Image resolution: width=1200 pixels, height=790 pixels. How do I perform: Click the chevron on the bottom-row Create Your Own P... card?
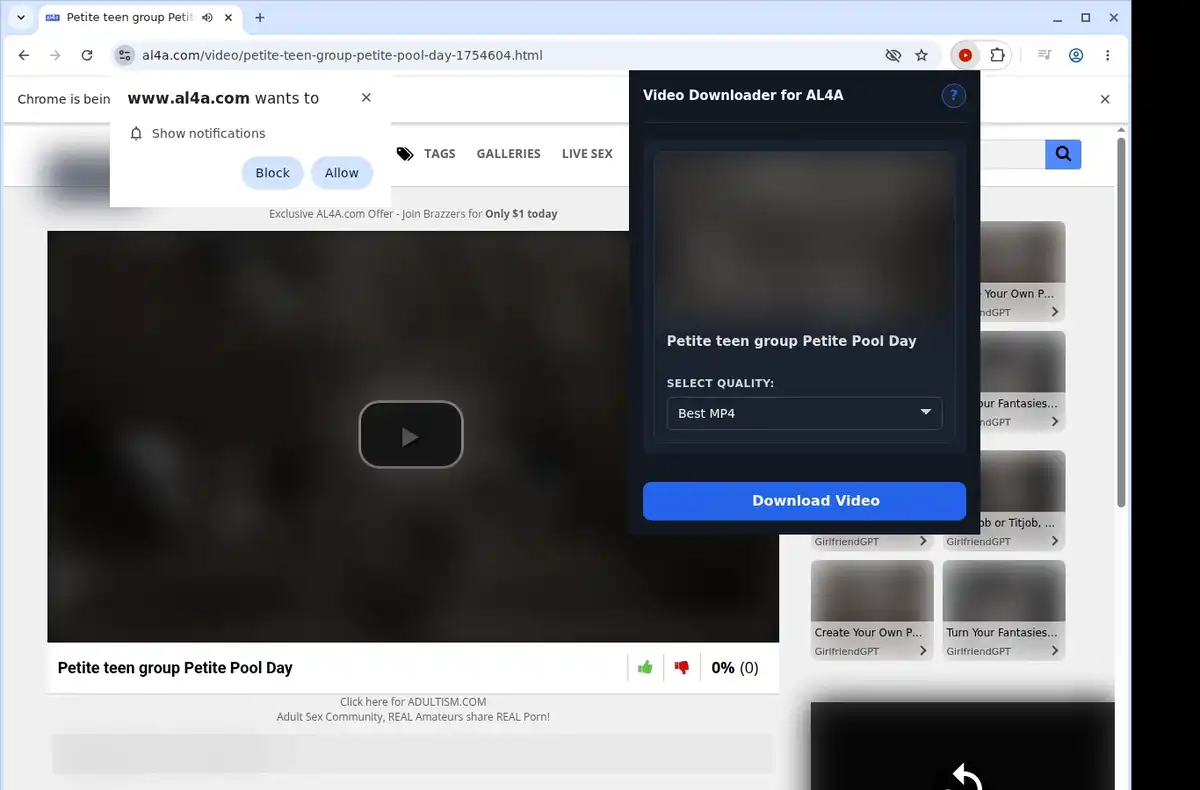(x=923, y=651)
